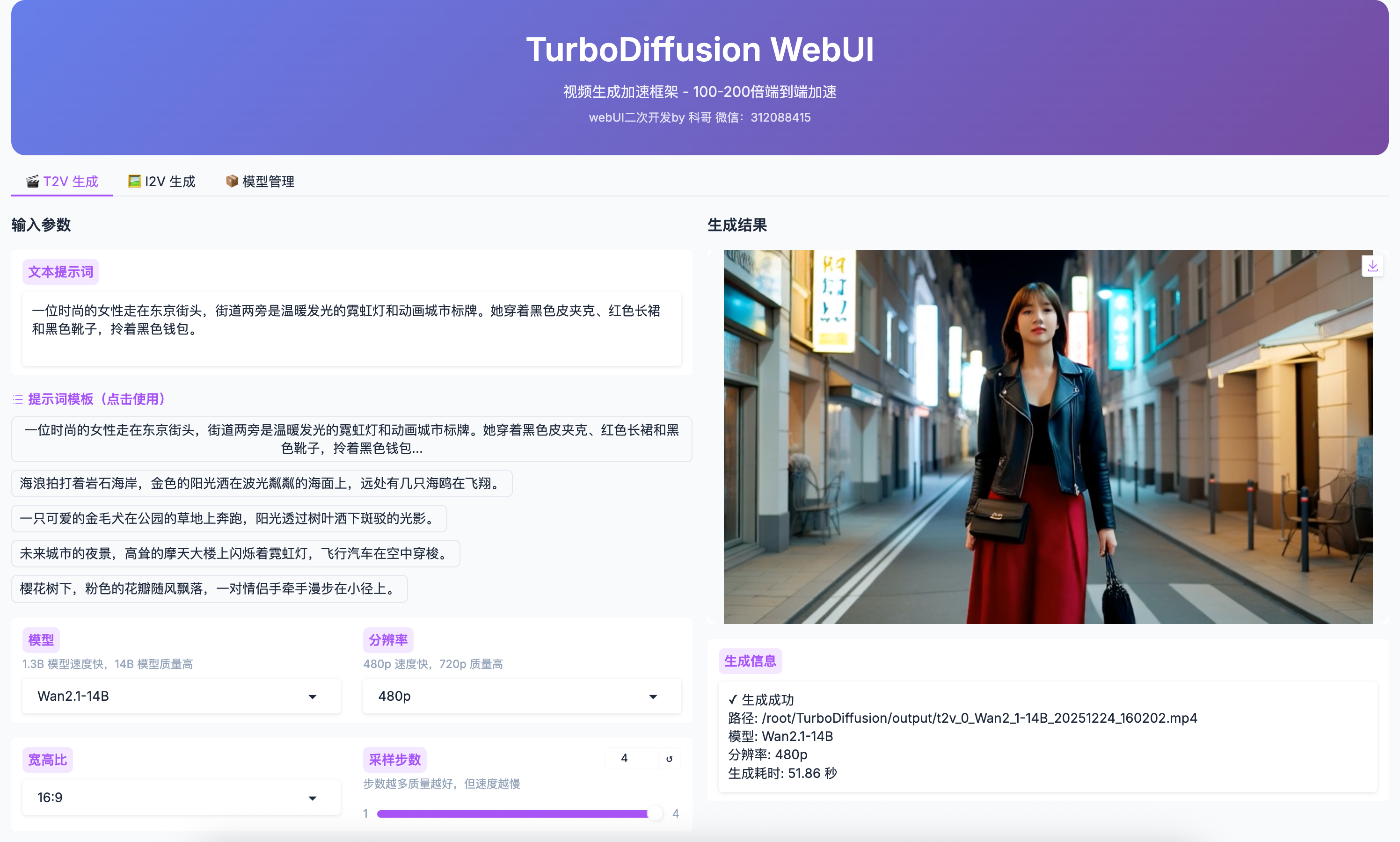Open the 480p resolution dropdown
Image resolution: width=1400 pixels, height=842 pixels.
tap(522, 696)
